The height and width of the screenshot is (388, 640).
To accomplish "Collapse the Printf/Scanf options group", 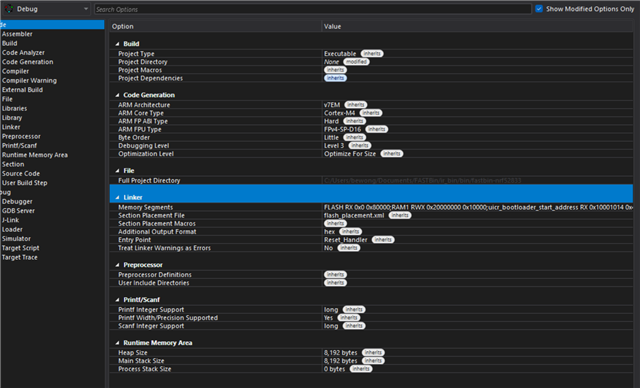I will [x=117, y=300].
